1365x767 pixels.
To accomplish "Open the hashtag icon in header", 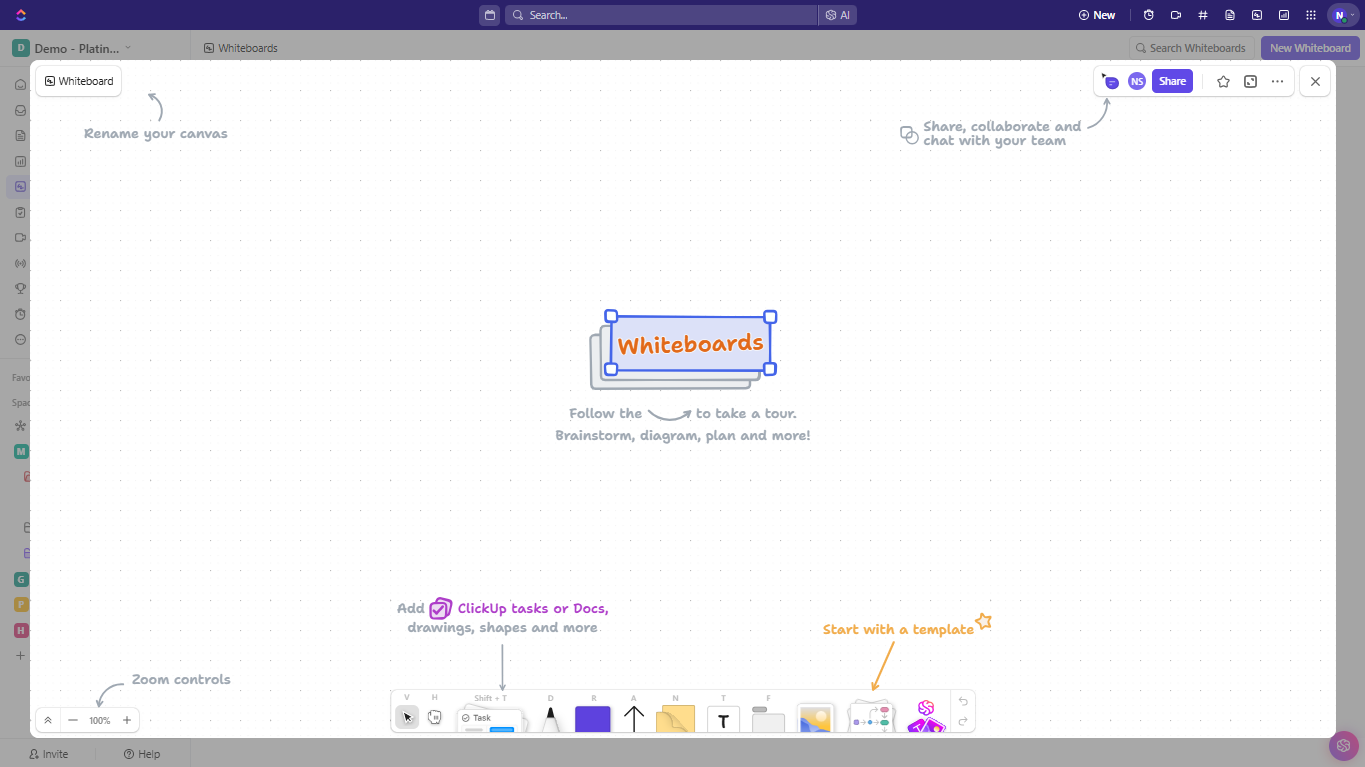I will pos(1203,15).
